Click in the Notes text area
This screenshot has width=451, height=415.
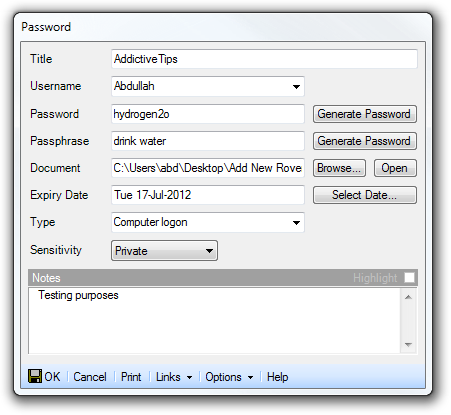pyautogui.click(x=215, y=320)
